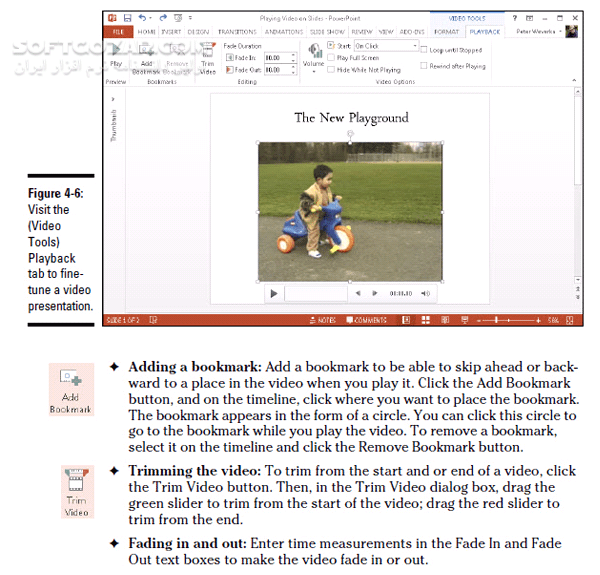
Task: Click the Save icon in quick access toolbar
Action: (x=129, y=18)
